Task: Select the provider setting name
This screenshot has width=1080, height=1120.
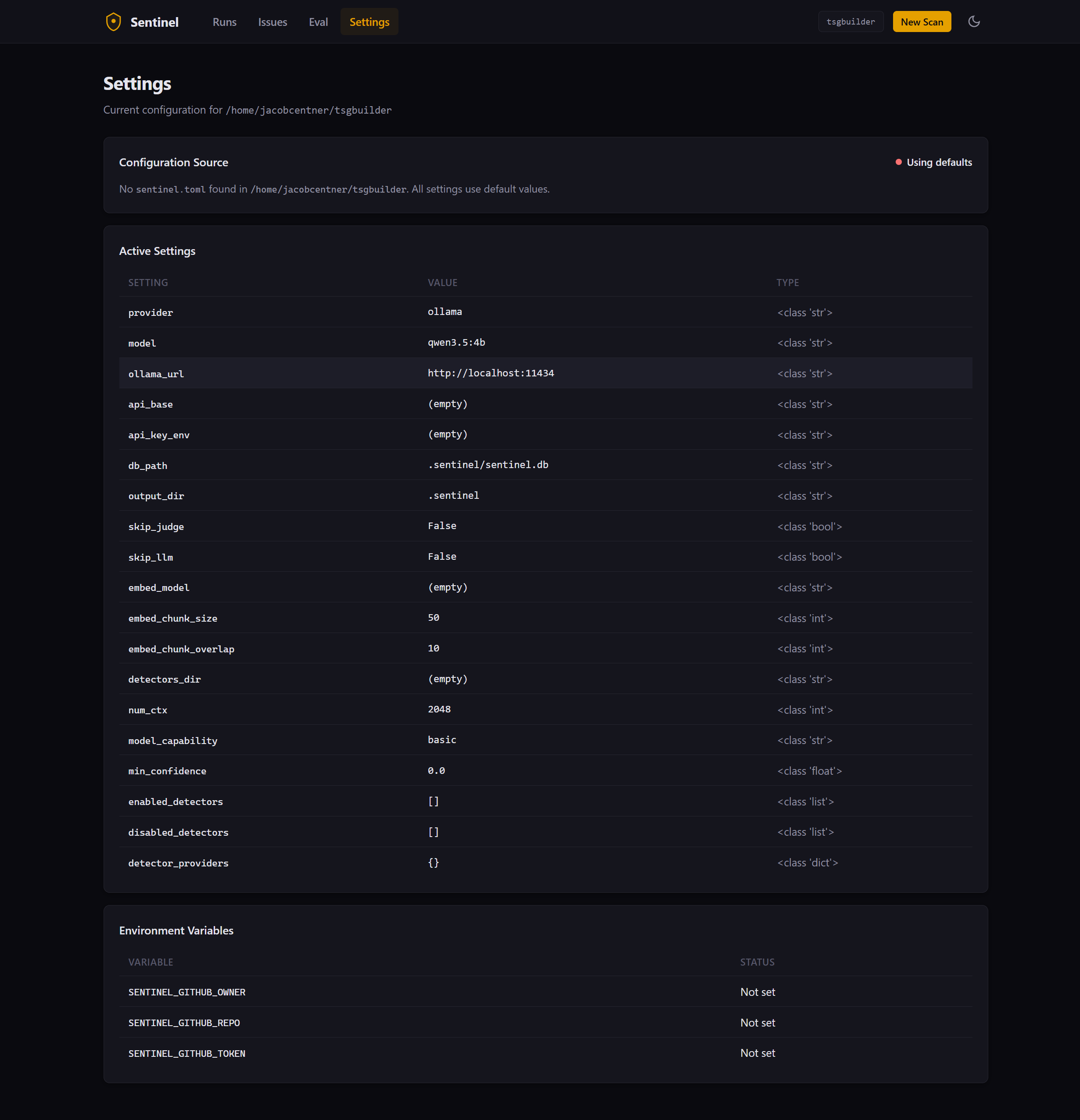Action: 151,312
